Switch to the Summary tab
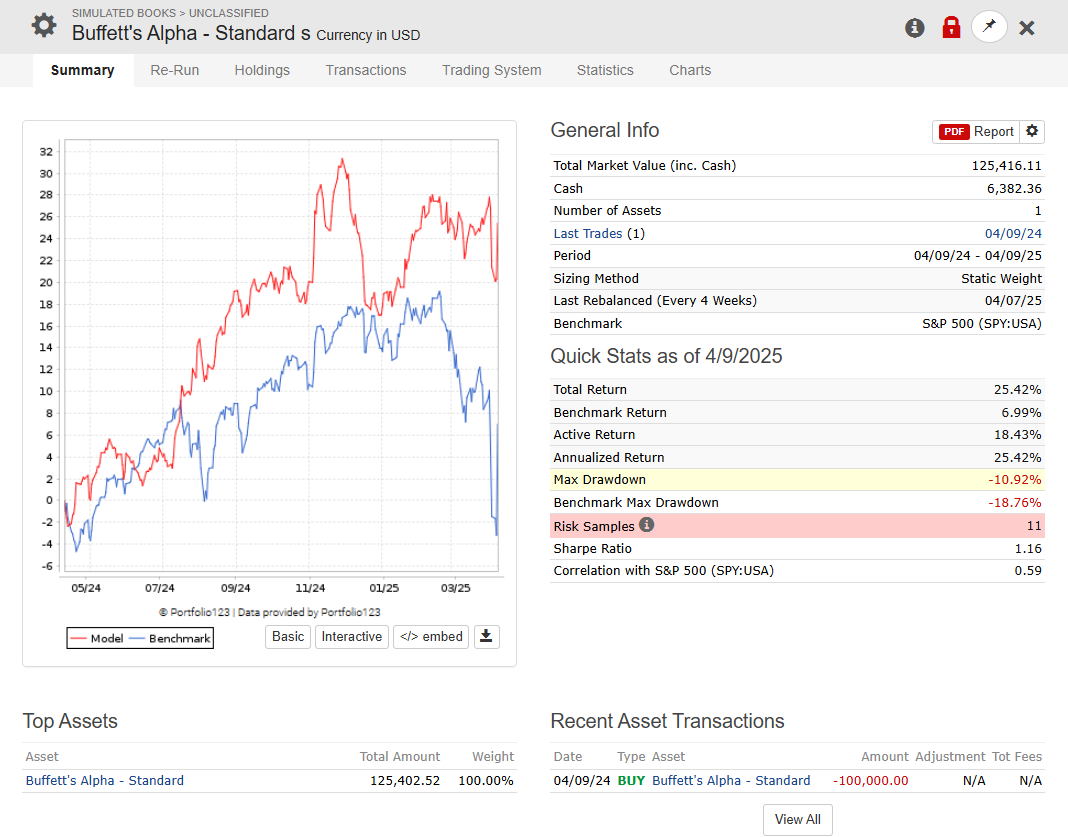 [82, 70]
